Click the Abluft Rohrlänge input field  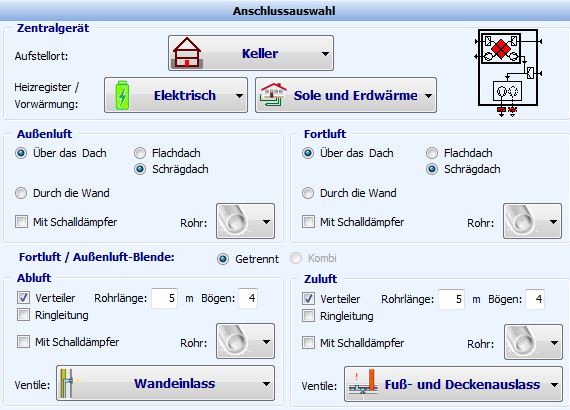click(164, 298)
